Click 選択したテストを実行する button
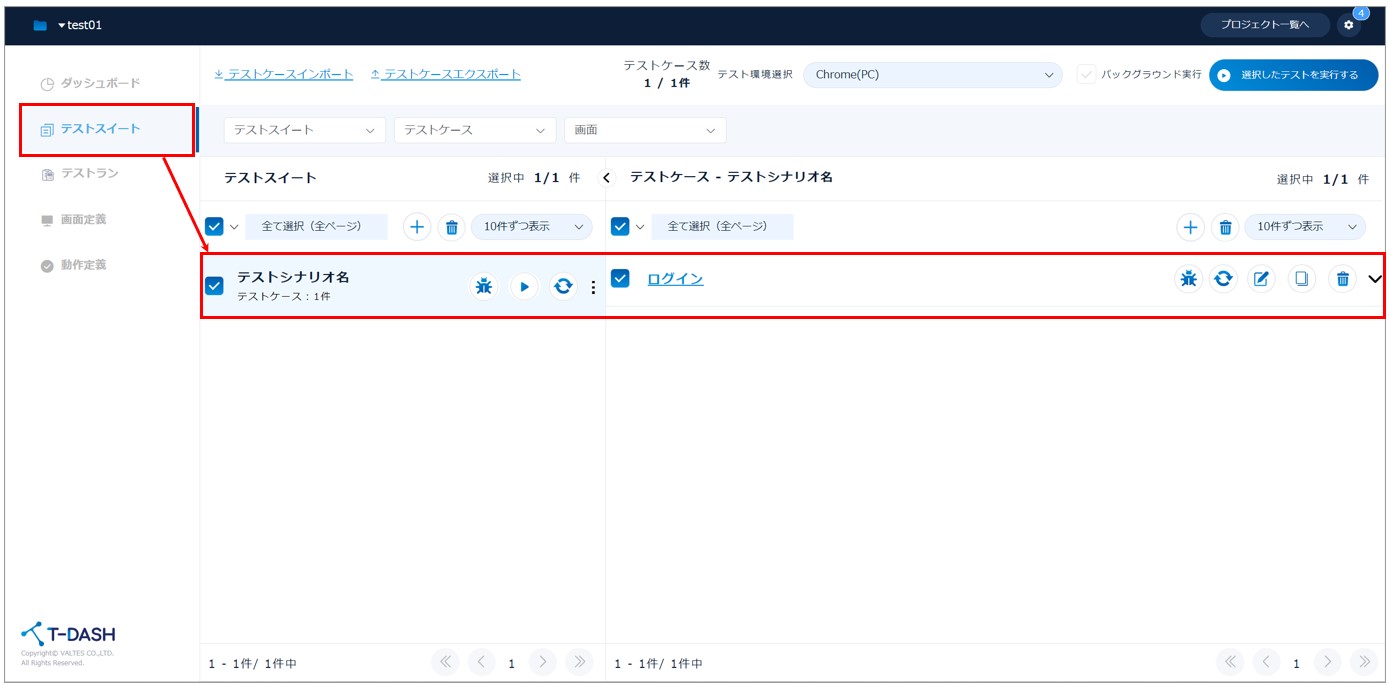Viewport: 1390px width, 685px height. (1292, 75)
